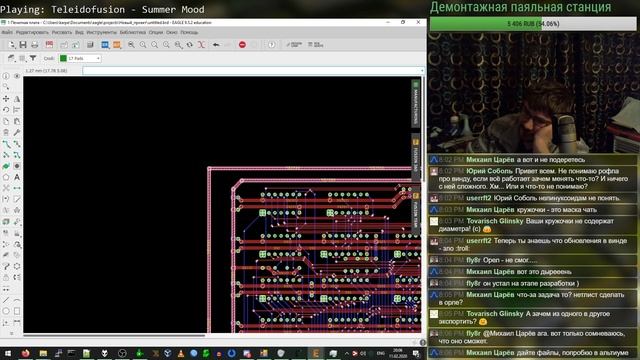640x360 pixels.
Task: Click the redraw refresh arrows icon
Action: point(190,44)
